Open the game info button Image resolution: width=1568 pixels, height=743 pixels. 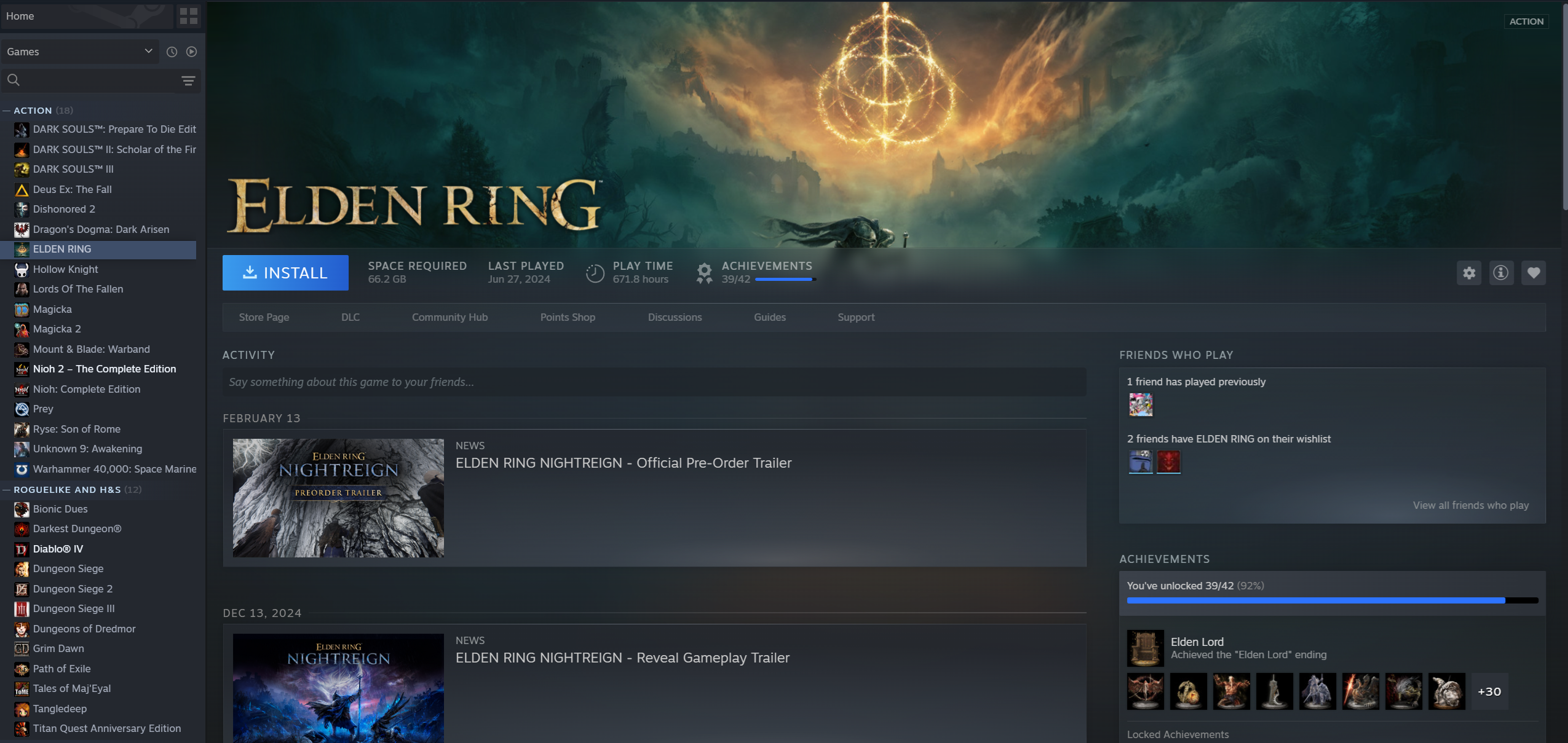[x=1501, y=273]
